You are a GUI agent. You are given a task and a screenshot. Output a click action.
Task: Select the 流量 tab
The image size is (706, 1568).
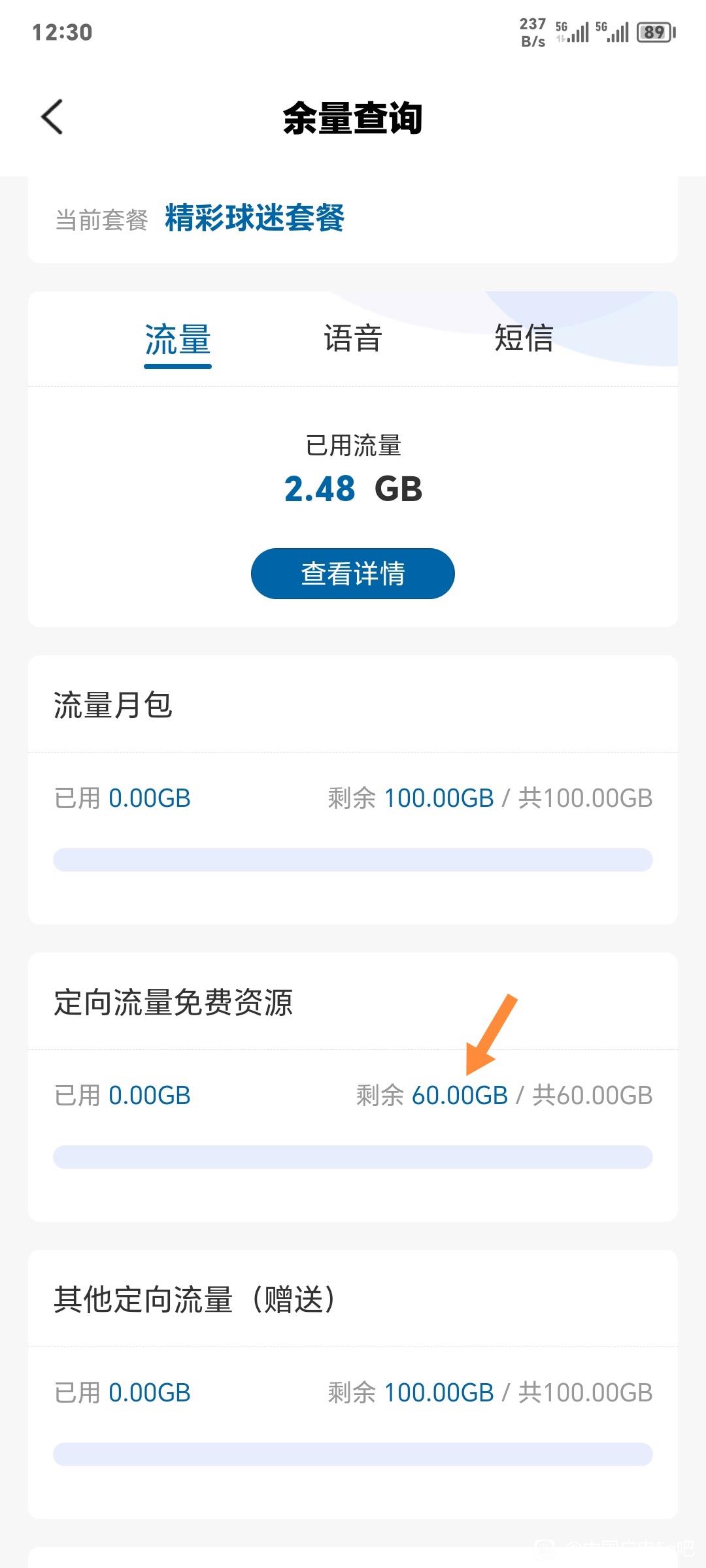coord(178,340)
